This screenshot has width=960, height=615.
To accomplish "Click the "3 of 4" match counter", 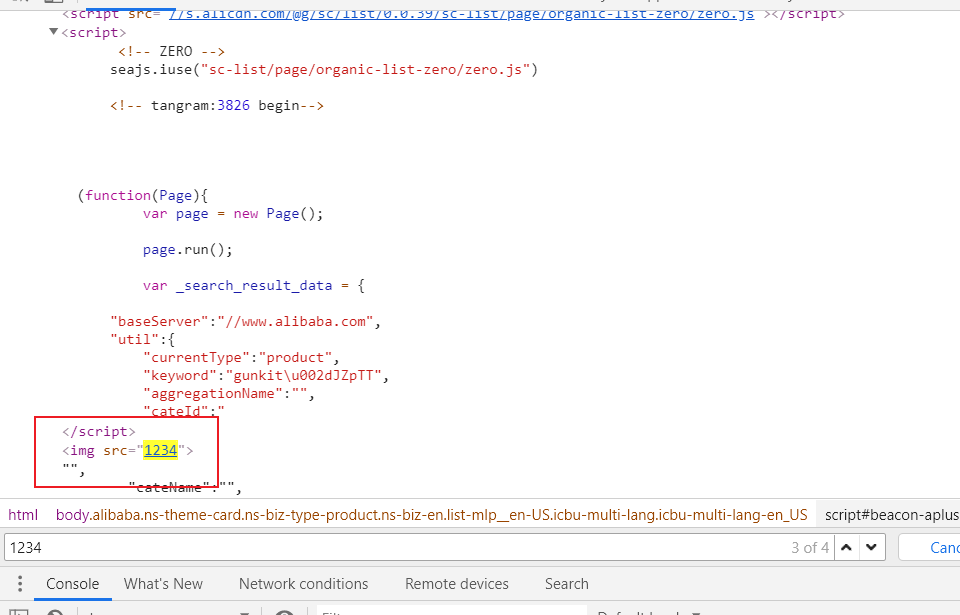I will pos(809,547).
